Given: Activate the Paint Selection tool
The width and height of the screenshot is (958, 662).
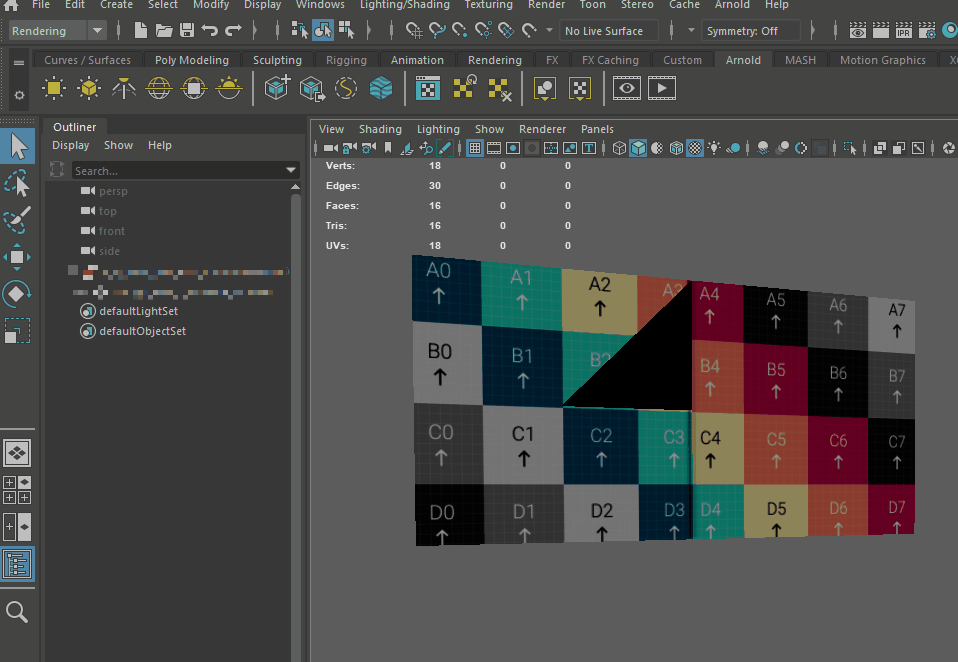Looking at the screenshot, I should pos(18,220).
